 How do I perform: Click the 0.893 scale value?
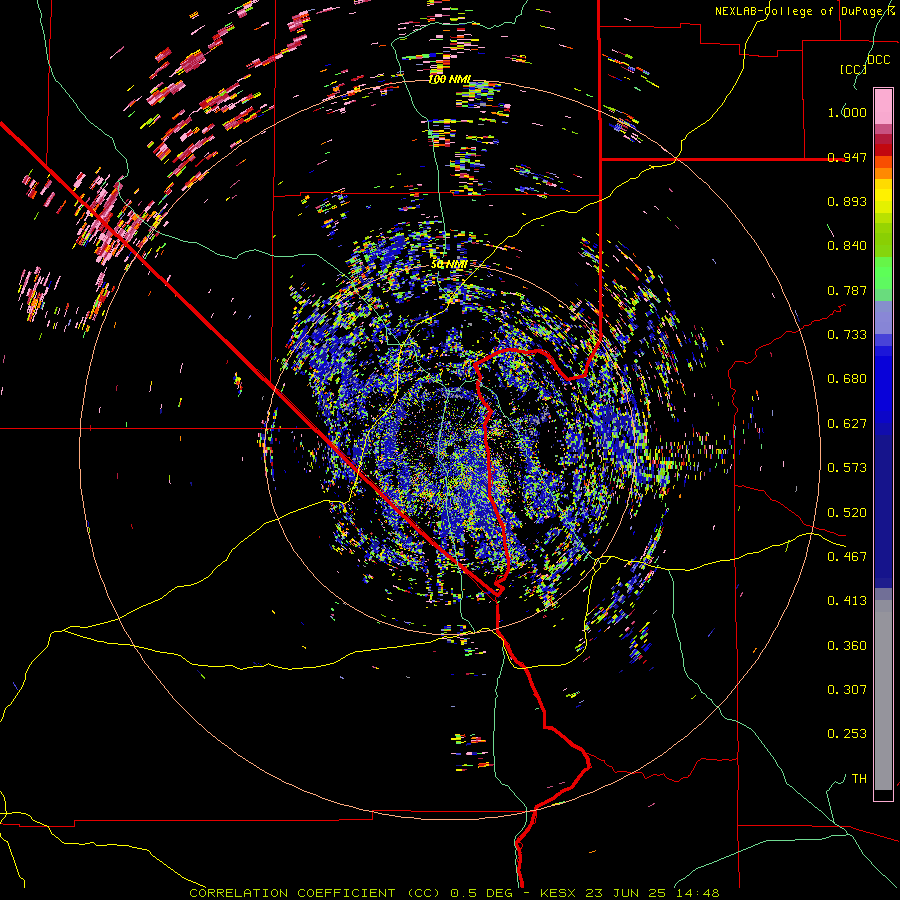tap(847, 201)
